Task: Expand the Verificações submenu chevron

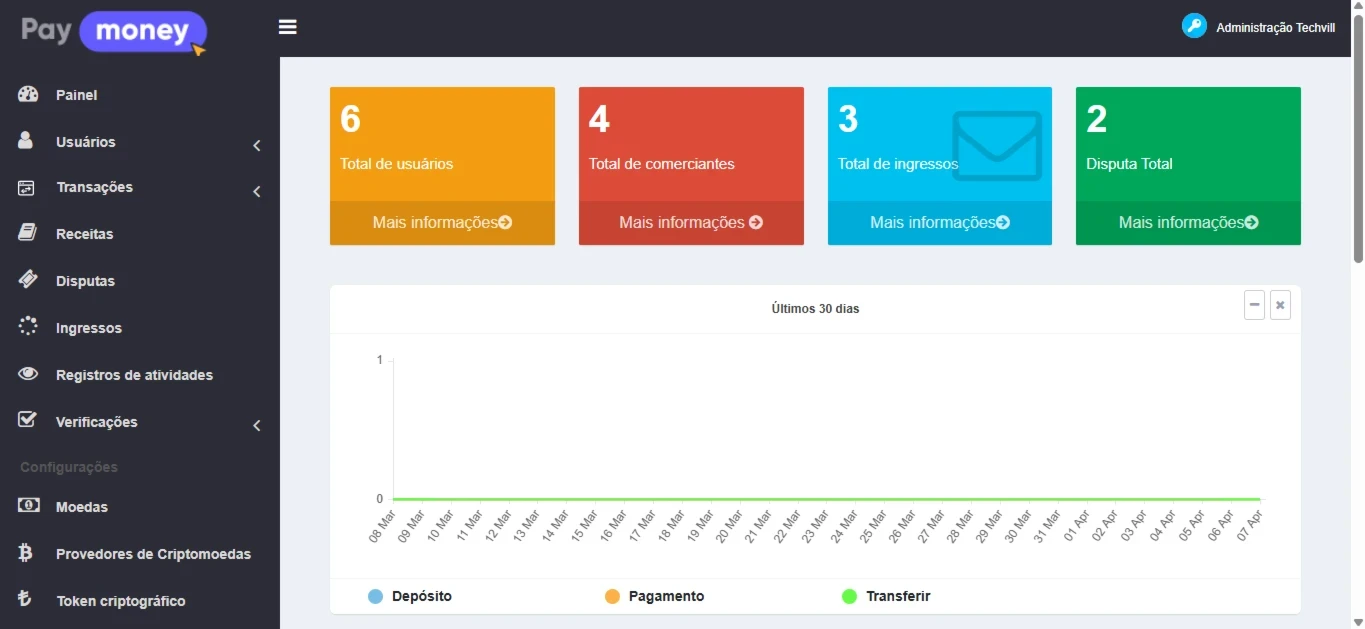Action: click(257, 426)
